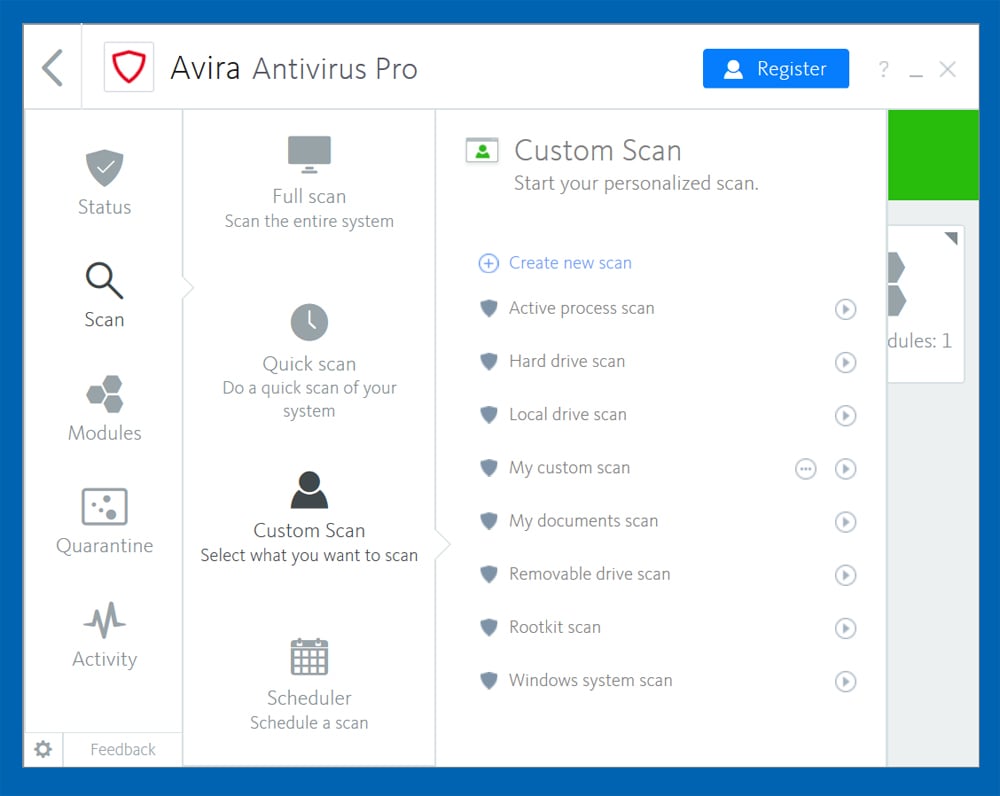The image size is (1000, 796).
Task: Click shield icon beside Active process scan
Action: pos(489,309)
